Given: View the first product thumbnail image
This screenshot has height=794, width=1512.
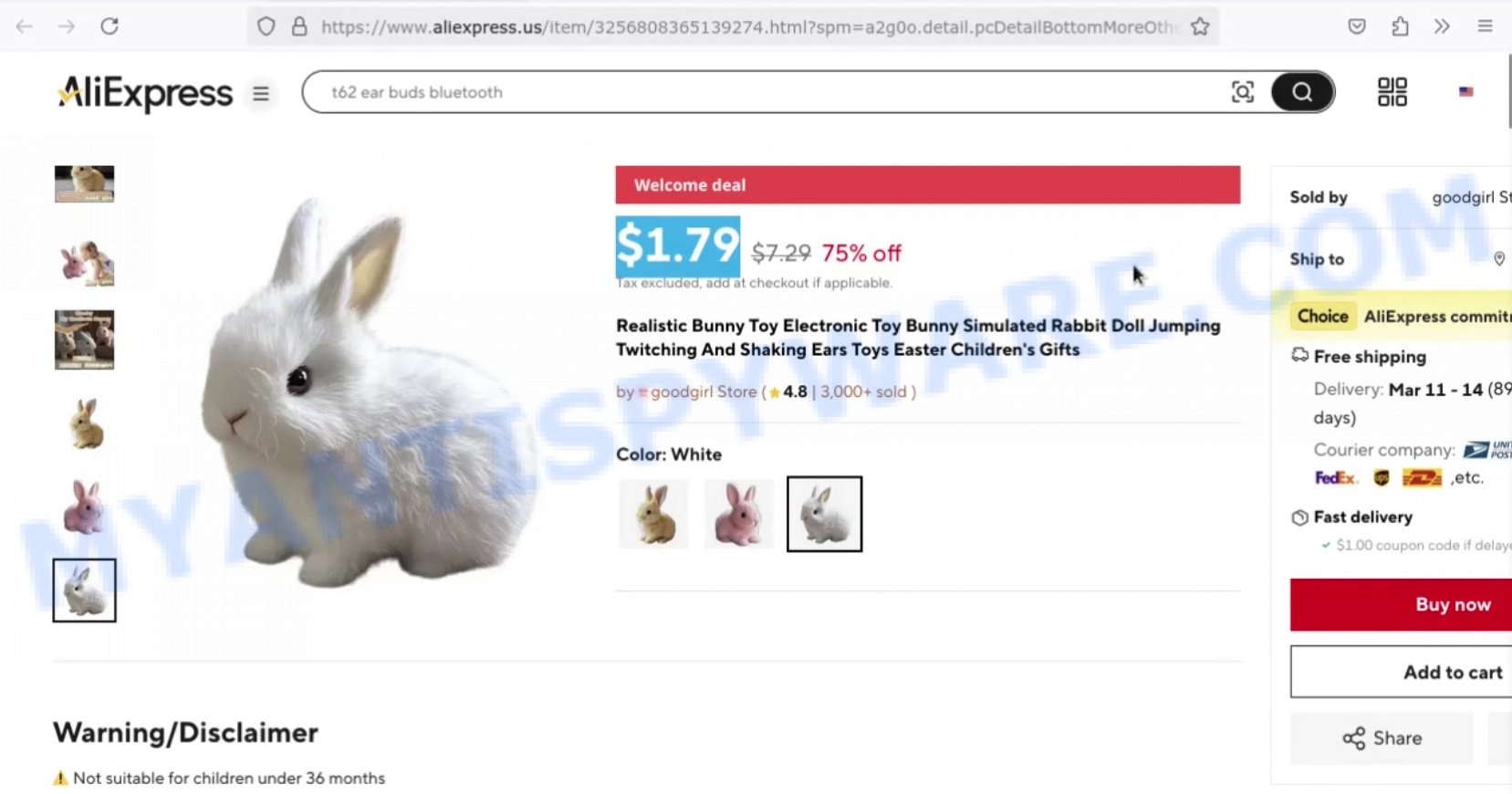Looking at the screenshot, I should tap(84, 183).
